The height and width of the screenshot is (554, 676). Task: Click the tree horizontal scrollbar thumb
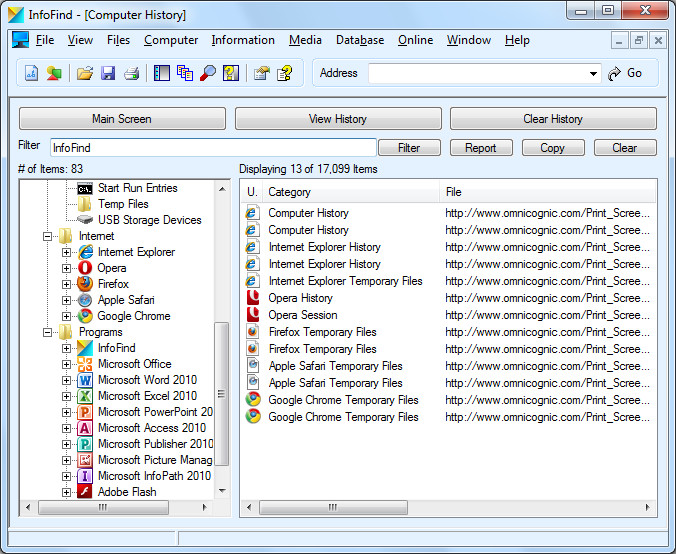click(x=103, y=507)
